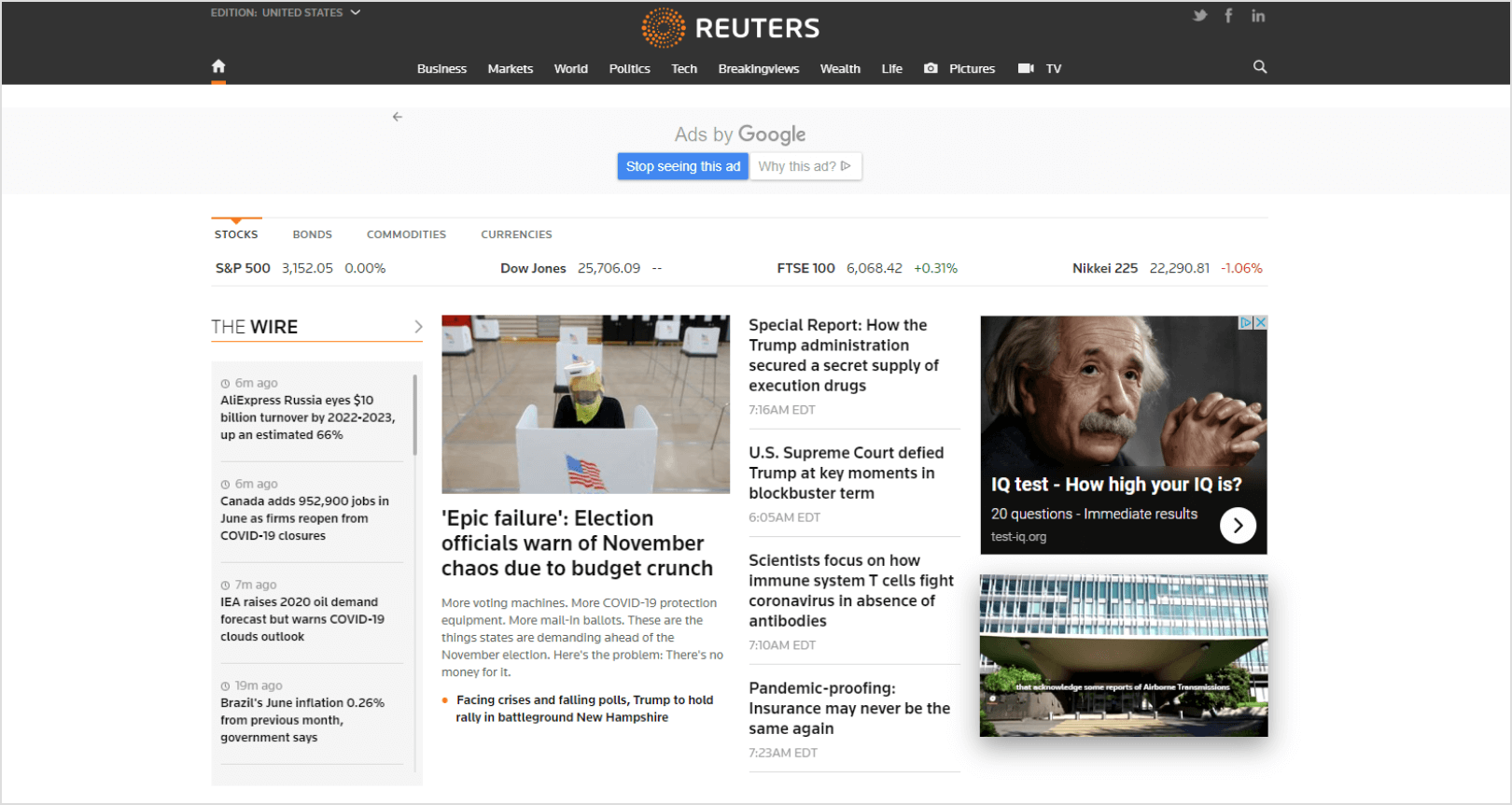The width and height of the screenshot is (1512, 805).
Task: Switch to the Currencies tab
Action: [x=516, y=234]
